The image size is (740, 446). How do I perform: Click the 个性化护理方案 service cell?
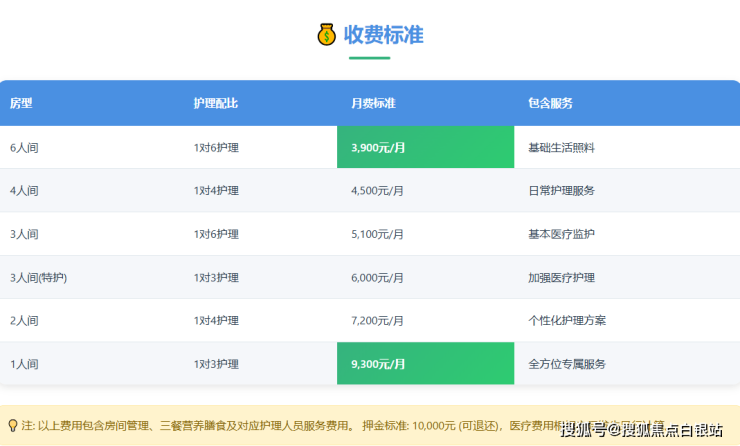(x=567, y=321)
